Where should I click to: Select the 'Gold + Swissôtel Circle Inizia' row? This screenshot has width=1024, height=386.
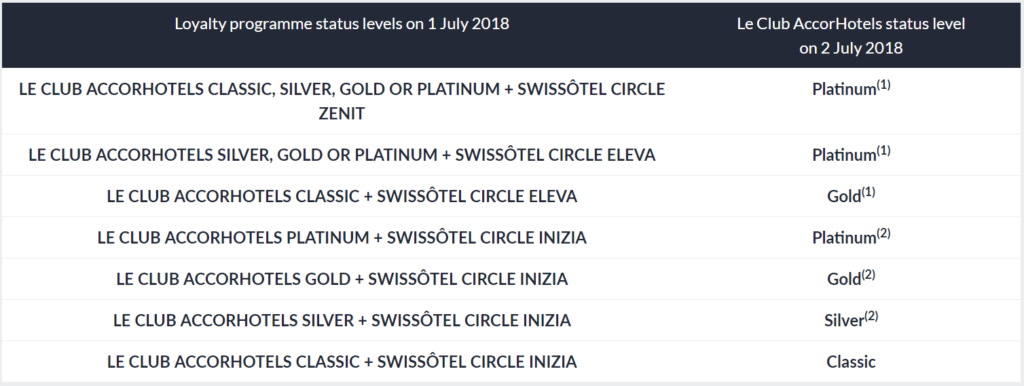click(342, 279)
